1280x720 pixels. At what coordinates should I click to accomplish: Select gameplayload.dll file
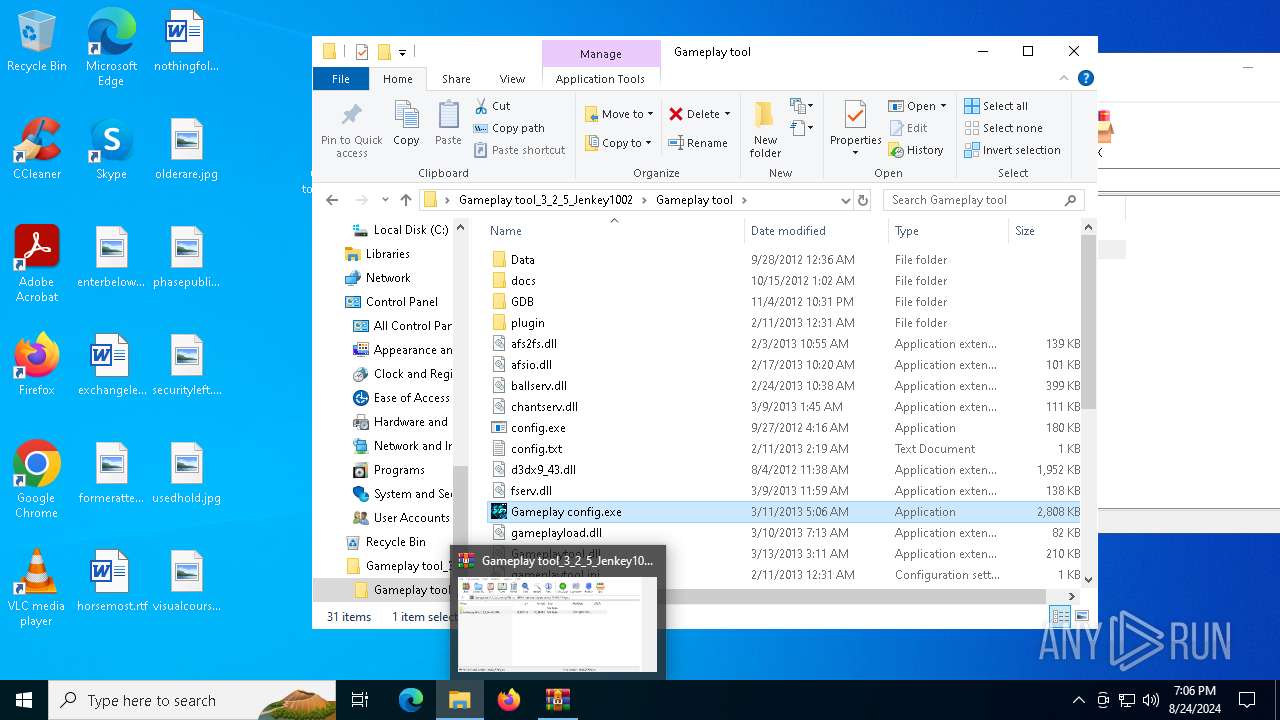point(556,533)
